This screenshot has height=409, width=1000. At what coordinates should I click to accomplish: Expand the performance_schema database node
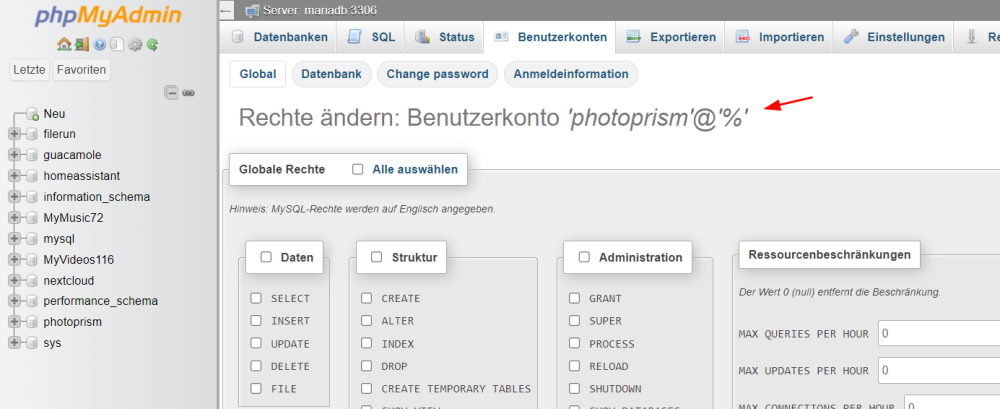pyautogui.click(x=14, y=301)
